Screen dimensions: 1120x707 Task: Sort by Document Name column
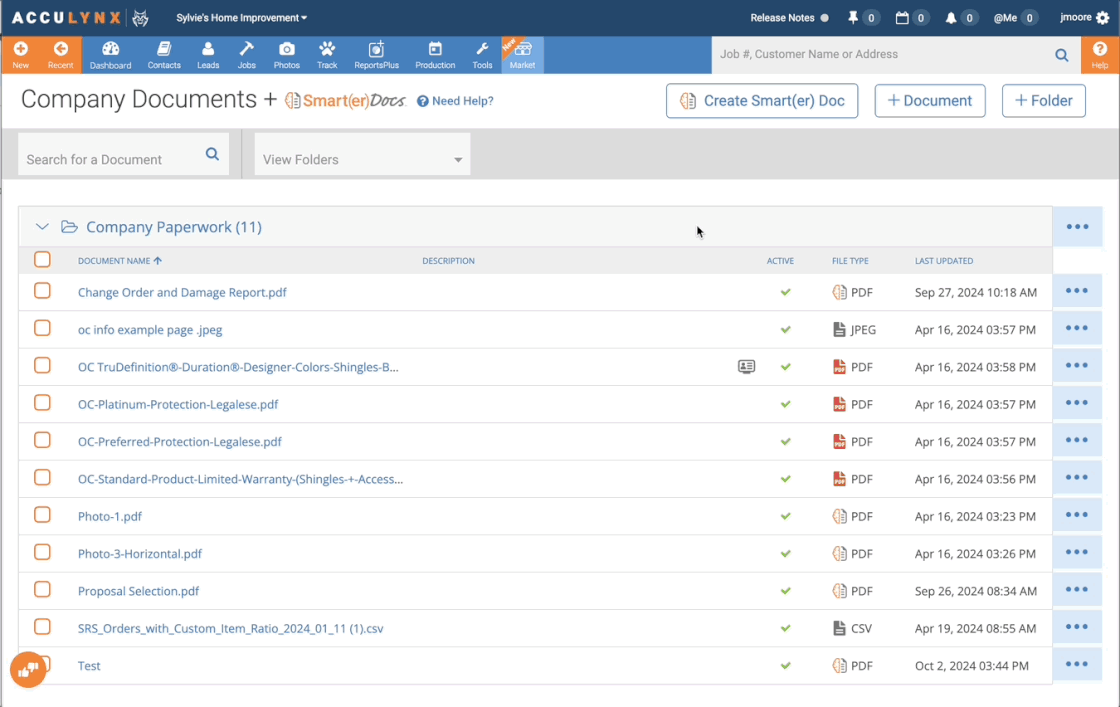pyautogui.click(x=119, y=261)
